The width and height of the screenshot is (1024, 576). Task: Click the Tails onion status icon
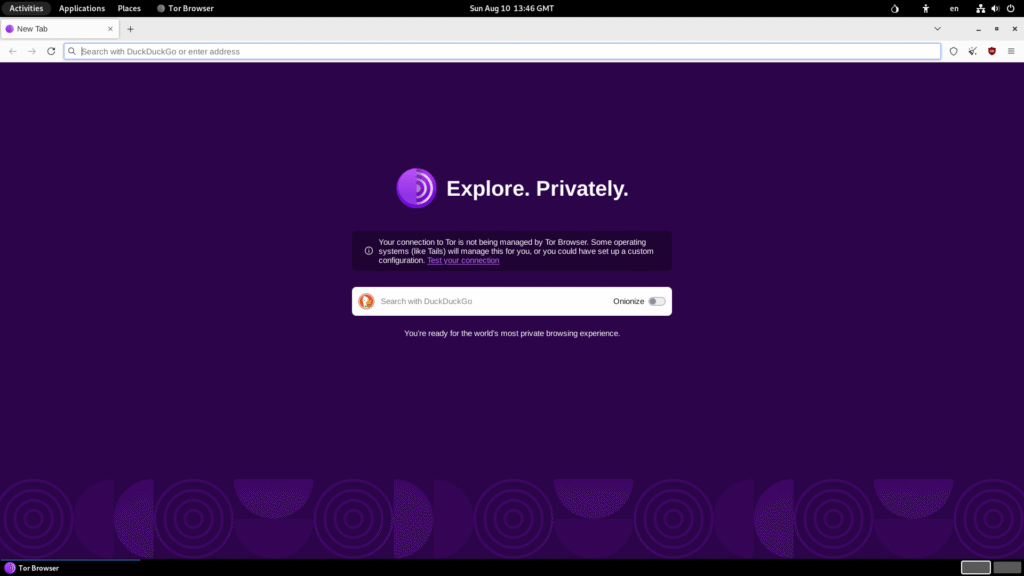tap(894, 8)
